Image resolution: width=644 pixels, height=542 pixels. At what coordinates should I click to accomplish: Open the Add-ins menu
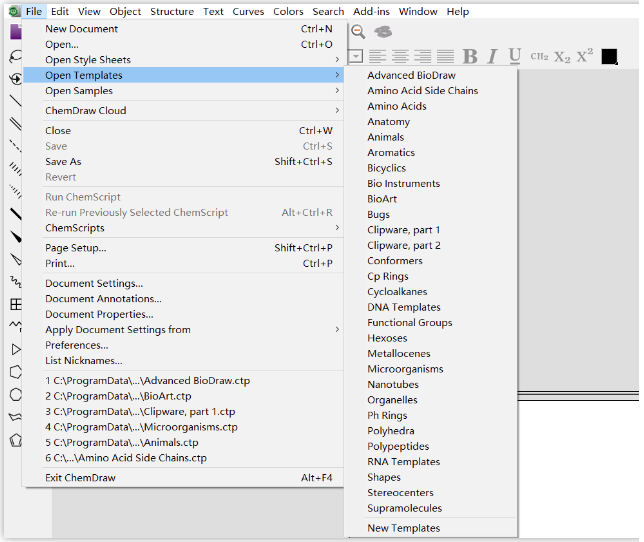click(371, 11)
